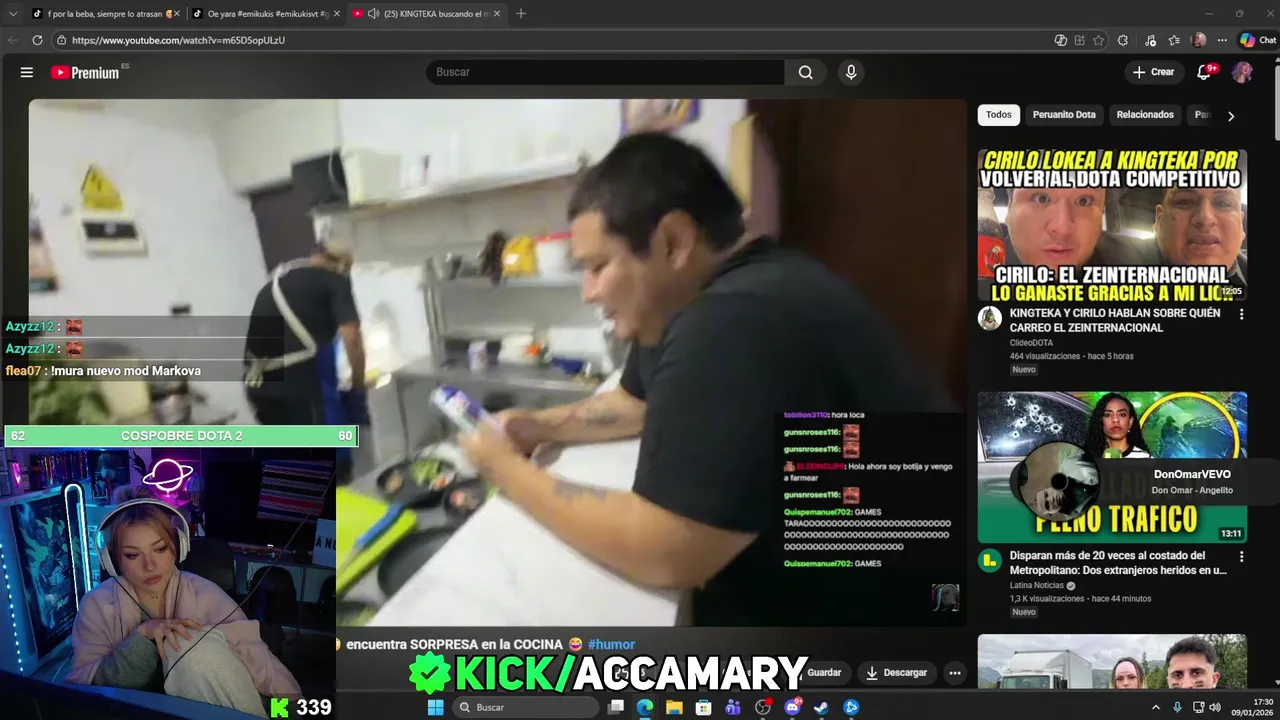Open browser extensions puzzle icon

point(1123,40)
